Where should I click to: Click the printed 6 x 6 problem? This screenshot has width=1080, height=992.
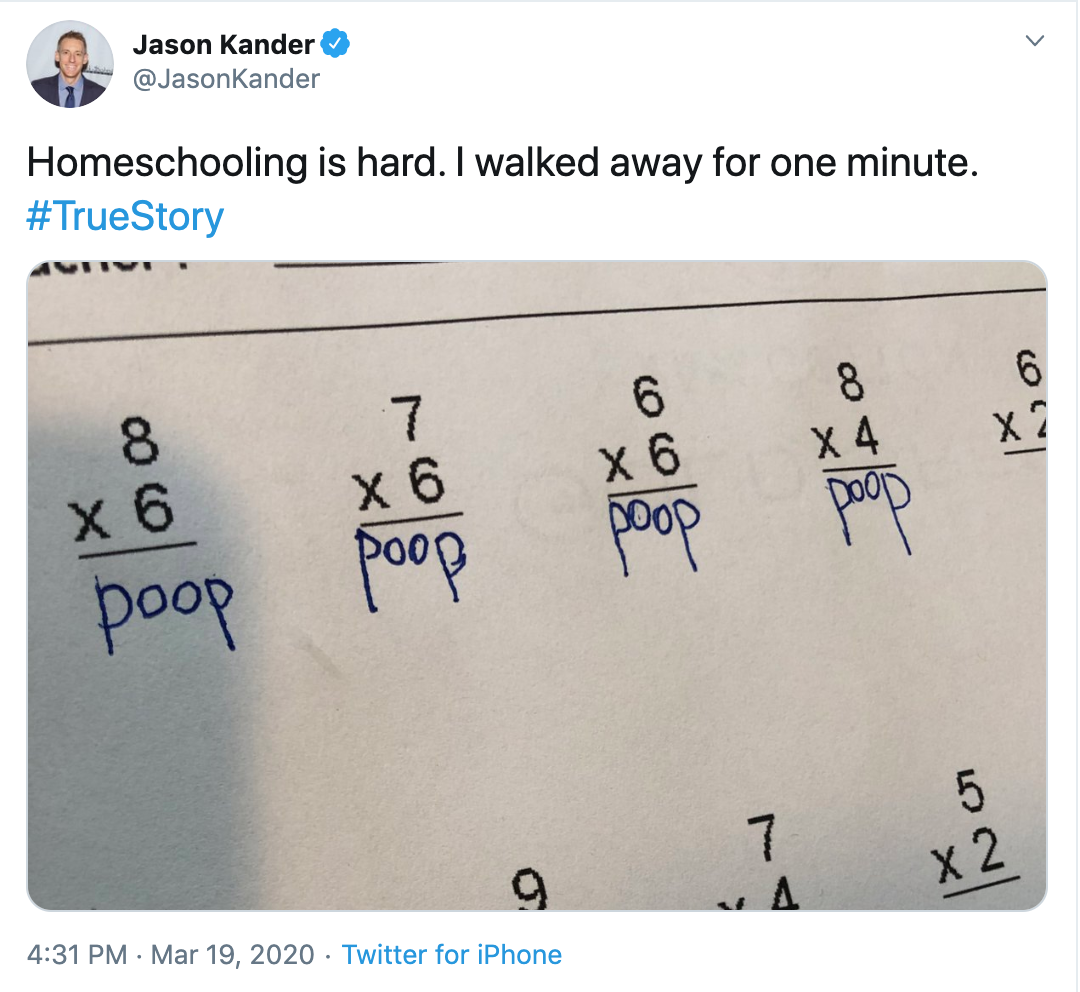click(647, 435)
